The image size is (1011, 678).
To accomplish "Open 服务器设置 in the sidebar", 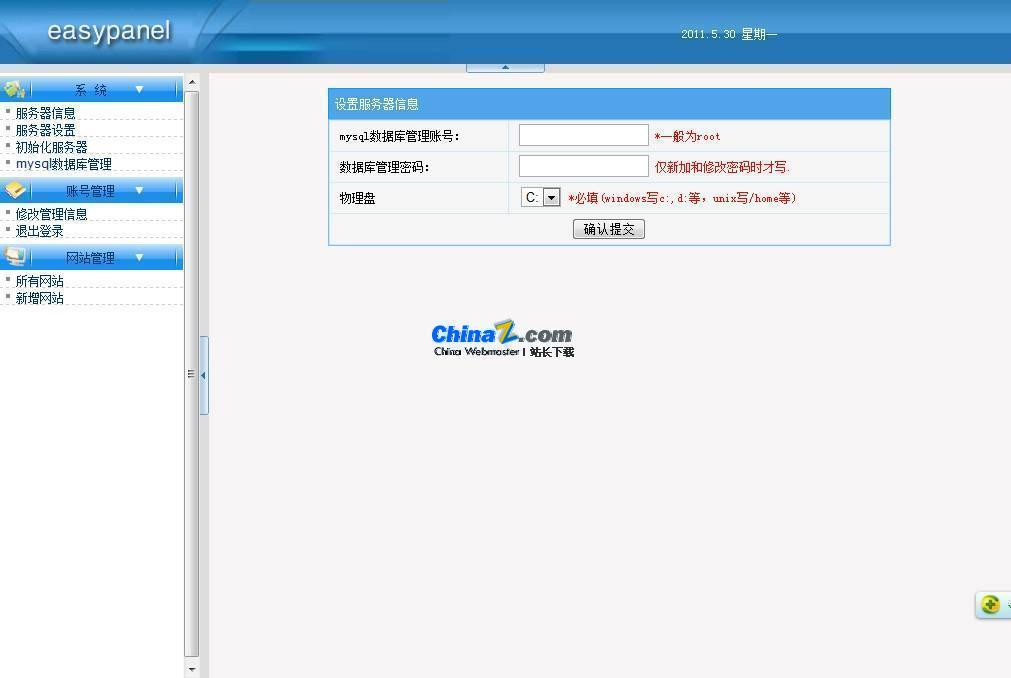I will (45, 130).
